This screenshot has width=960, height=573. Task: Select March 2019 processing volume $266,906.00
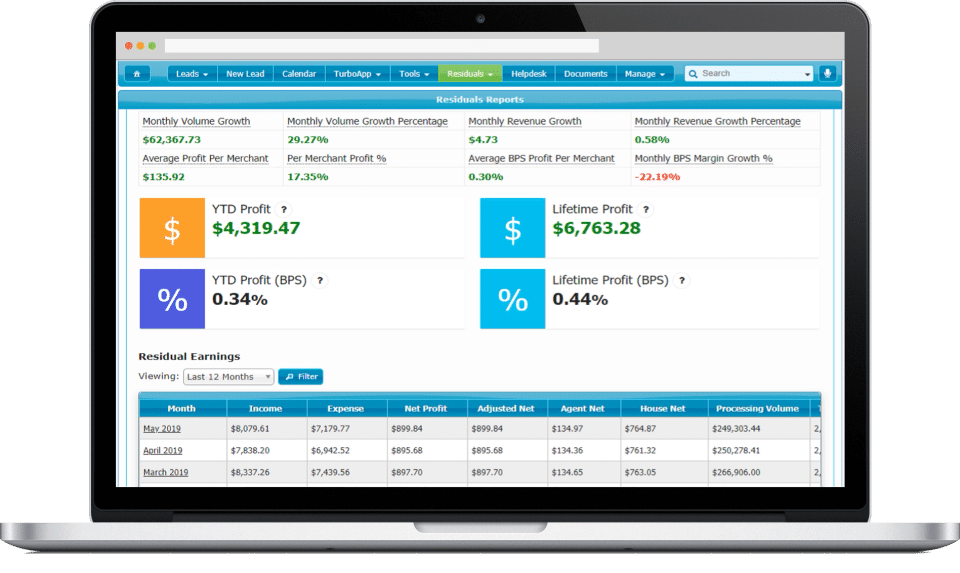[736, 473]
